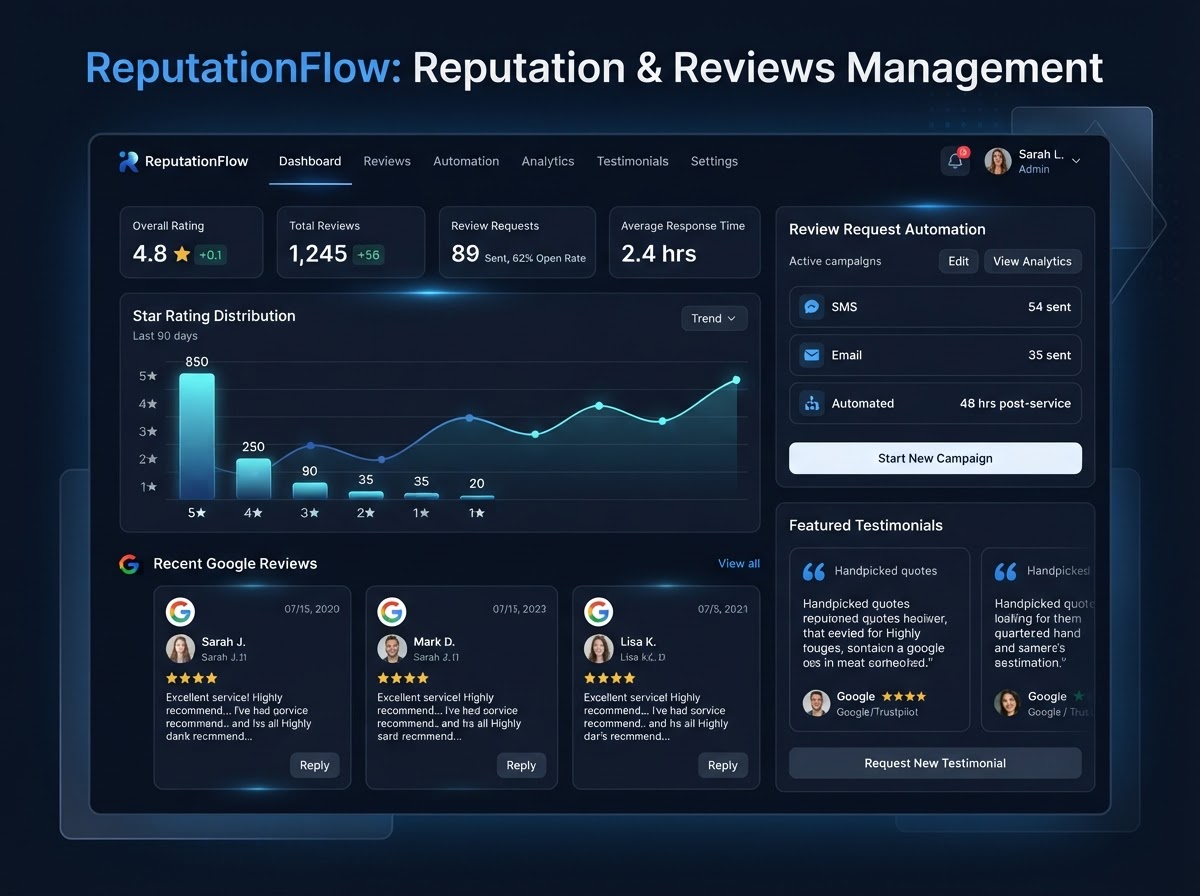Reply to Mark D.'s review
The height and width of the screenshot is (896, 1200).
click(521, 765)
